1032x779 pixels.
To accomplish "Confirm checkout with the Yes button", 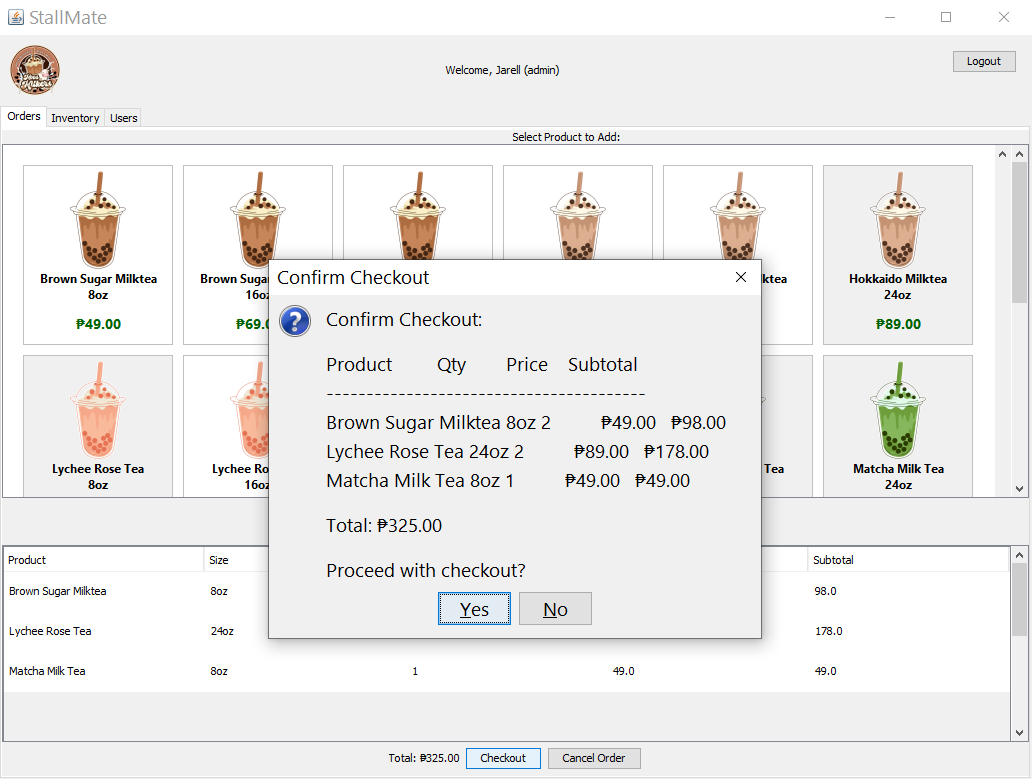I will click(x=474, y=609).
